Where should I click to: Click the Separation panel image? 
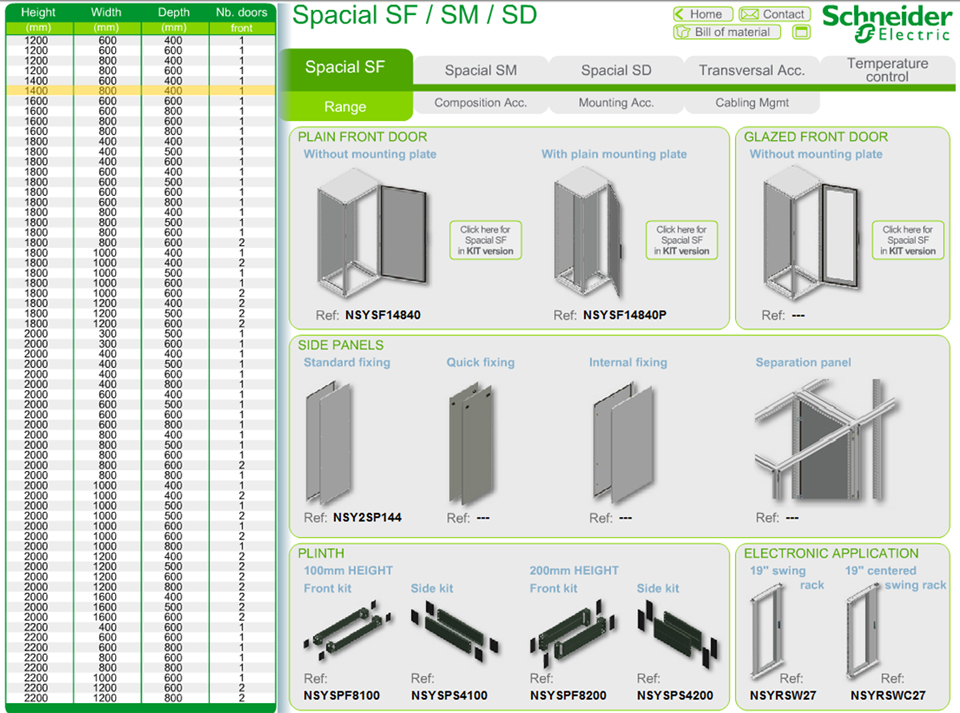click(825, 439)
